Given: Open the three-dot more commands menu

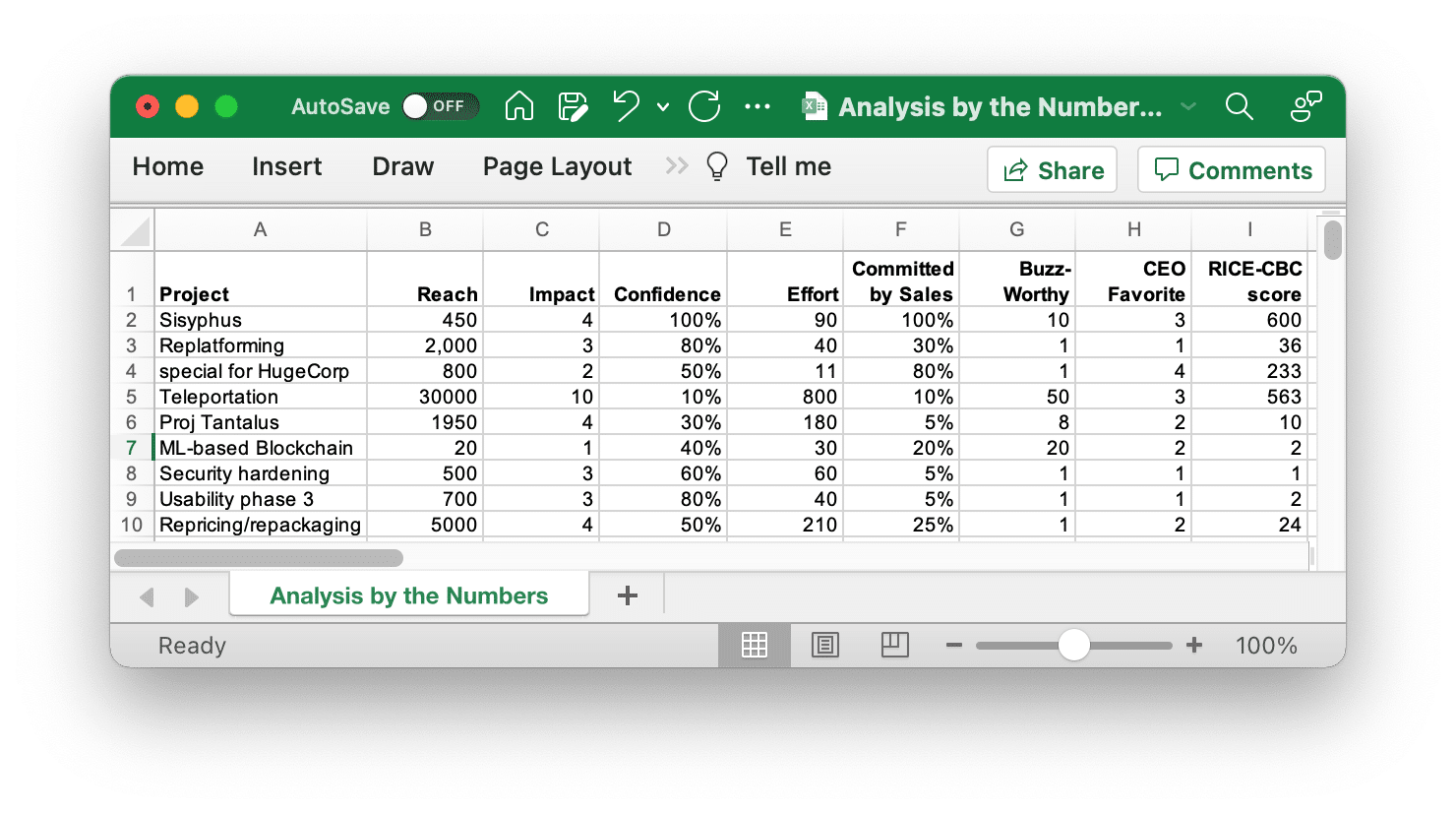Looking at the screenshot, I should [758, 106].
